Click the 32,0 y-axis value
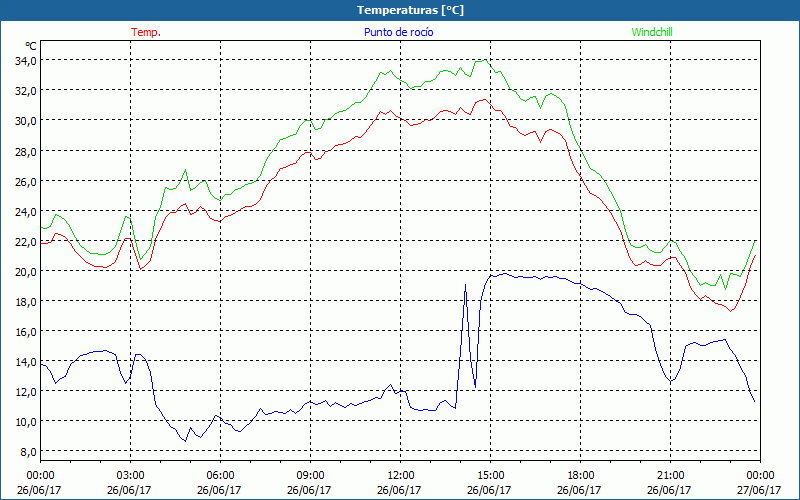This screenshot has width=800, height=500. 26,91
